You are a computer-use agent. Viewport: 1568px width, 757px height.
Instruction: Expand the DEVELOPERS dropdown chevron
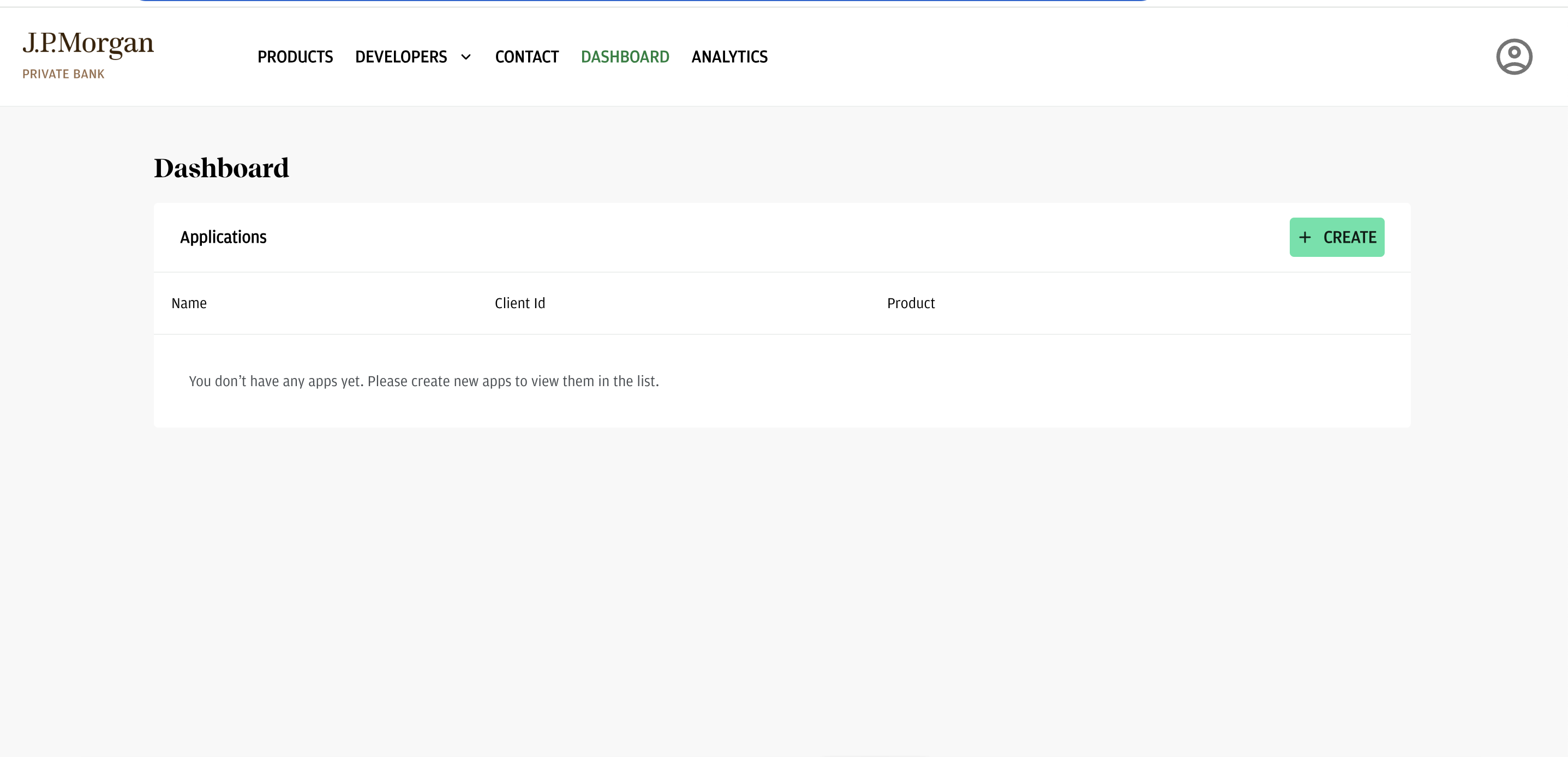[x=465, y=57]
